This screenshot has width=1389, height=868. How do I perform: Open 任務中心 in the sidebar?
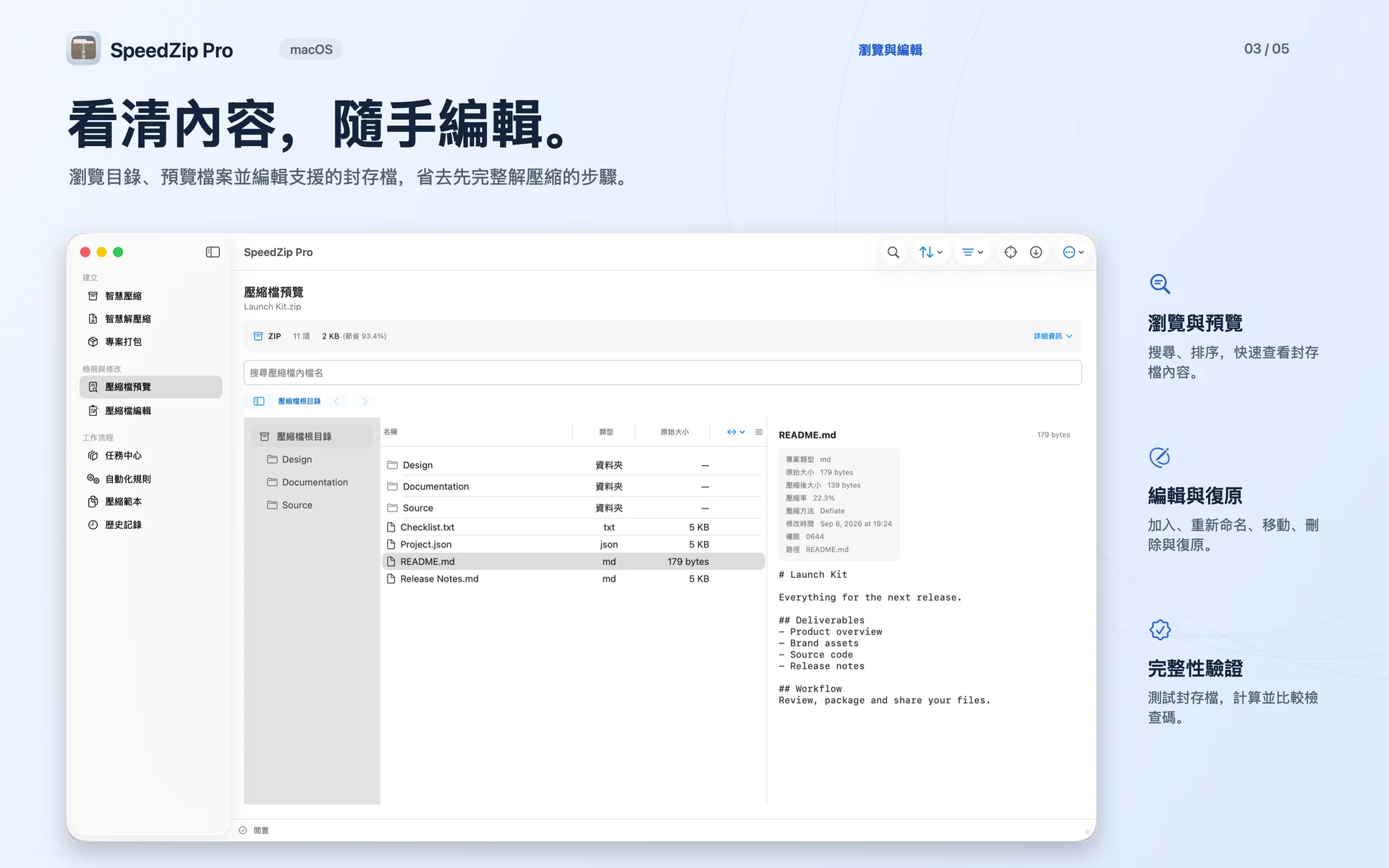150,456
